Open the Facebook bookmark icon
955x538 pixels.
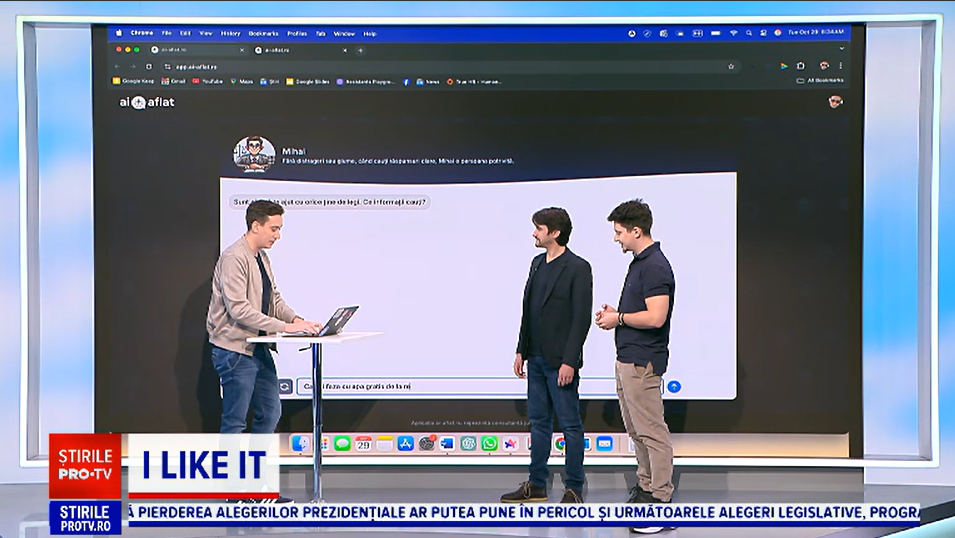tap(406, 81)
